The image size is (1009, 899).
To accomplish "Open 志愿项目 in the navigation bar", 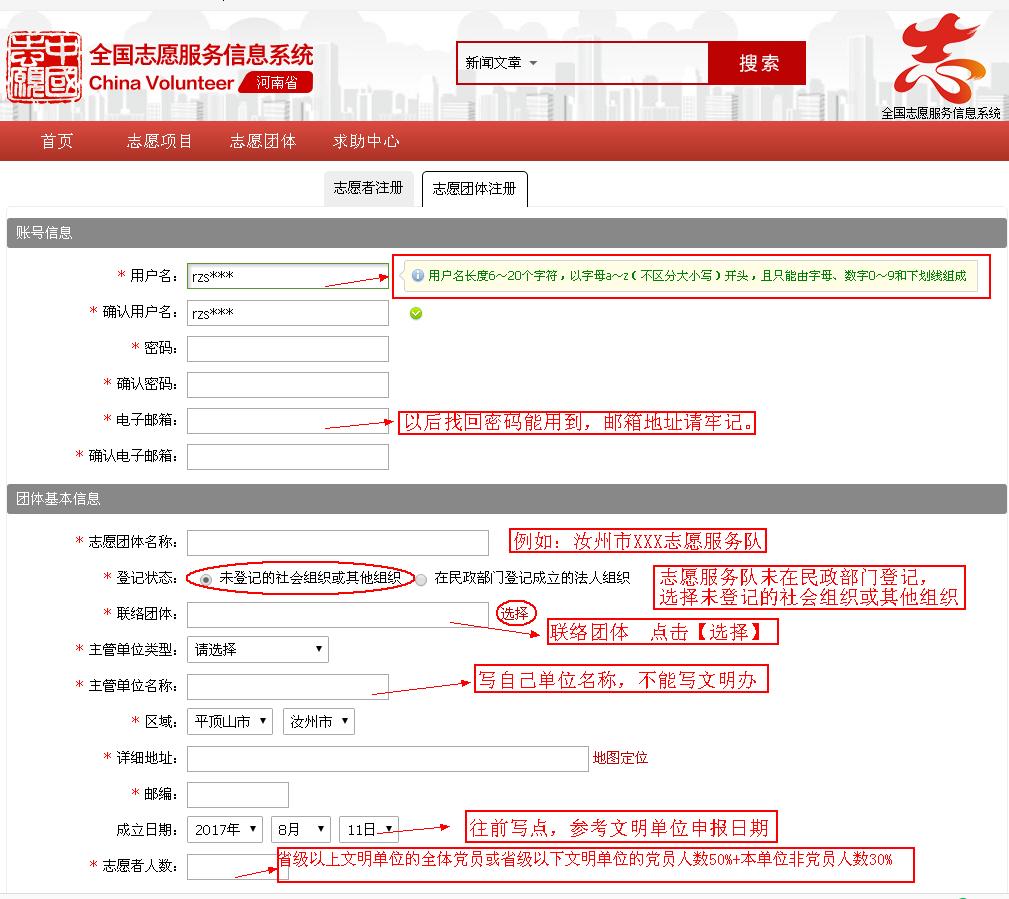I will (159, 141).
